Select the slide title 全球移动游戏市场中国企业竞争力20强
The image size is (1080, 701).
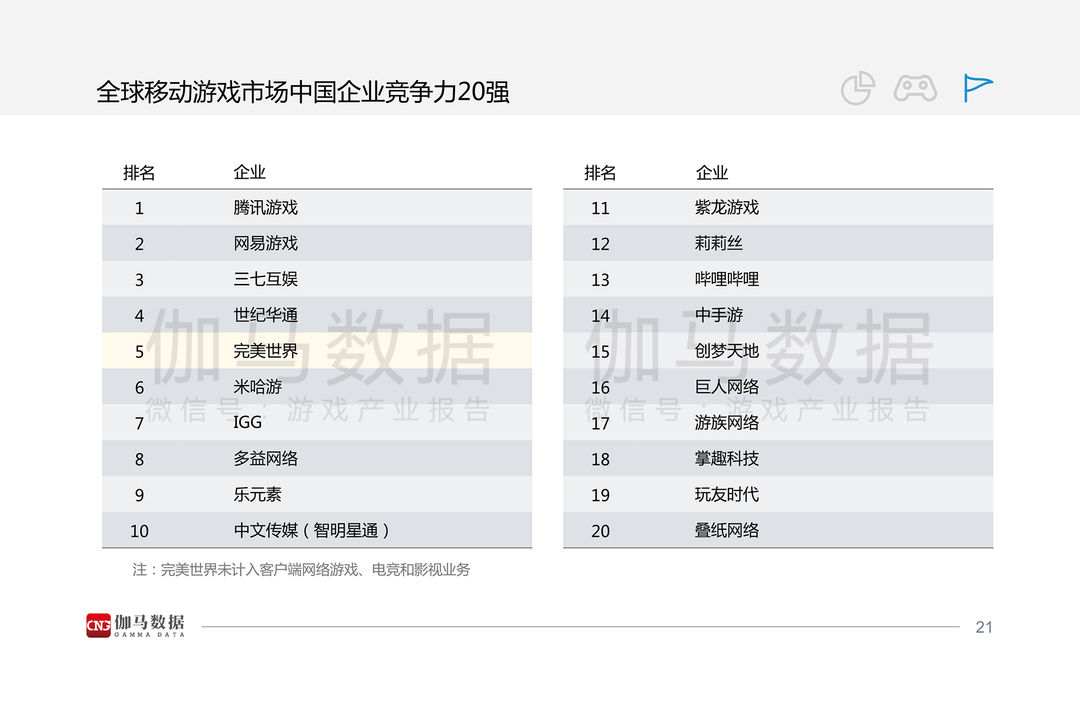tap(303, 92)
